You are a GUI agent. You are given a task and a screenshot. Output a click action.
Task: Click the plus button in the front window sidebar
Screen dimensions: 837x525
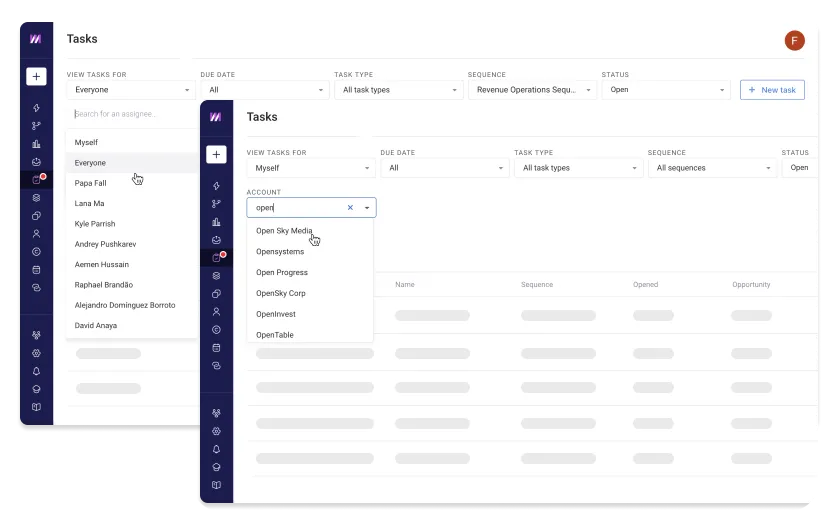(x=216, y=155)
